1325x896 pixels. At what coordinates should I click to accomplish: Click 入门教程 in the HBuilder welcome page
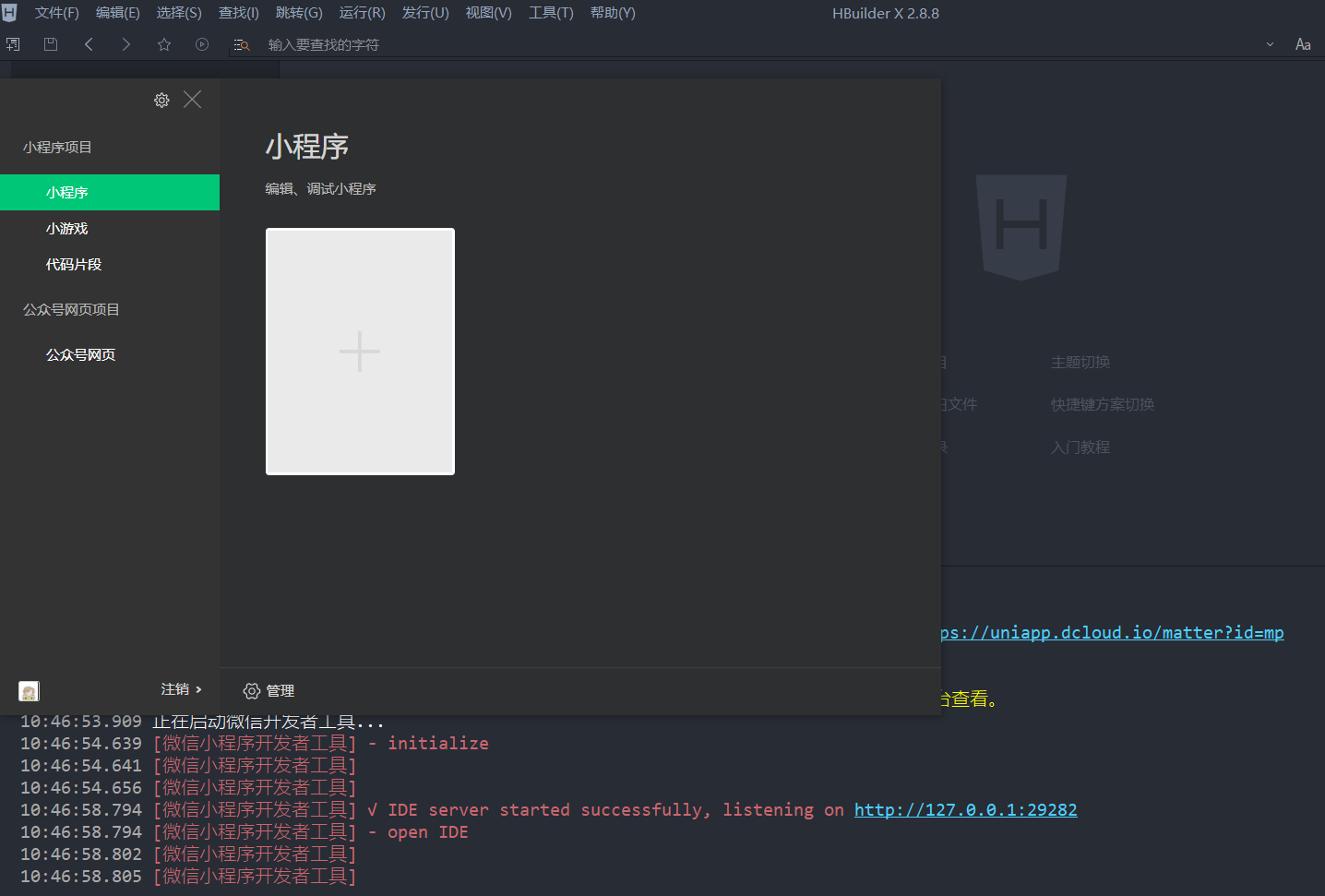1080,447
